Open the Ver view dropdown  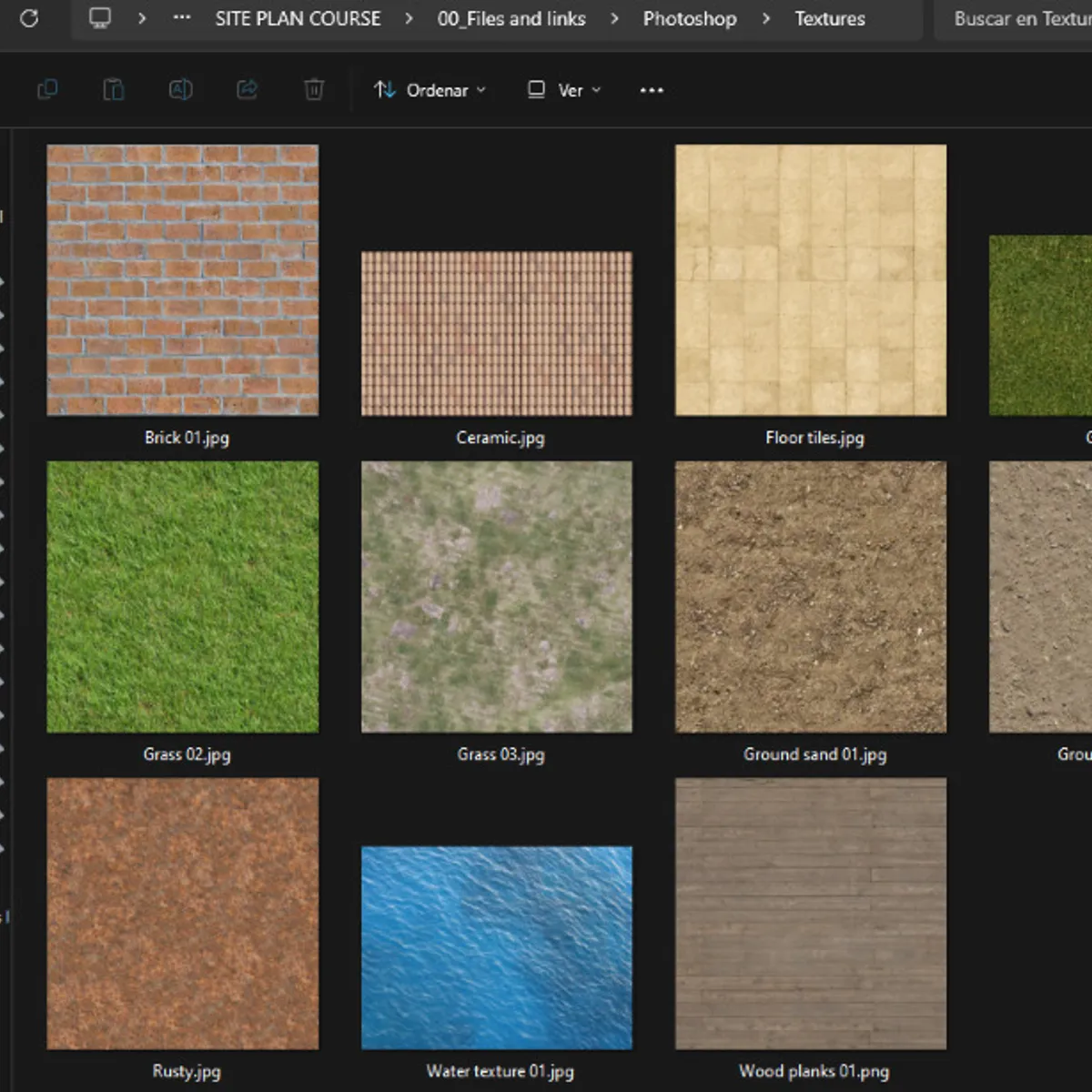[x=562, y=89]
